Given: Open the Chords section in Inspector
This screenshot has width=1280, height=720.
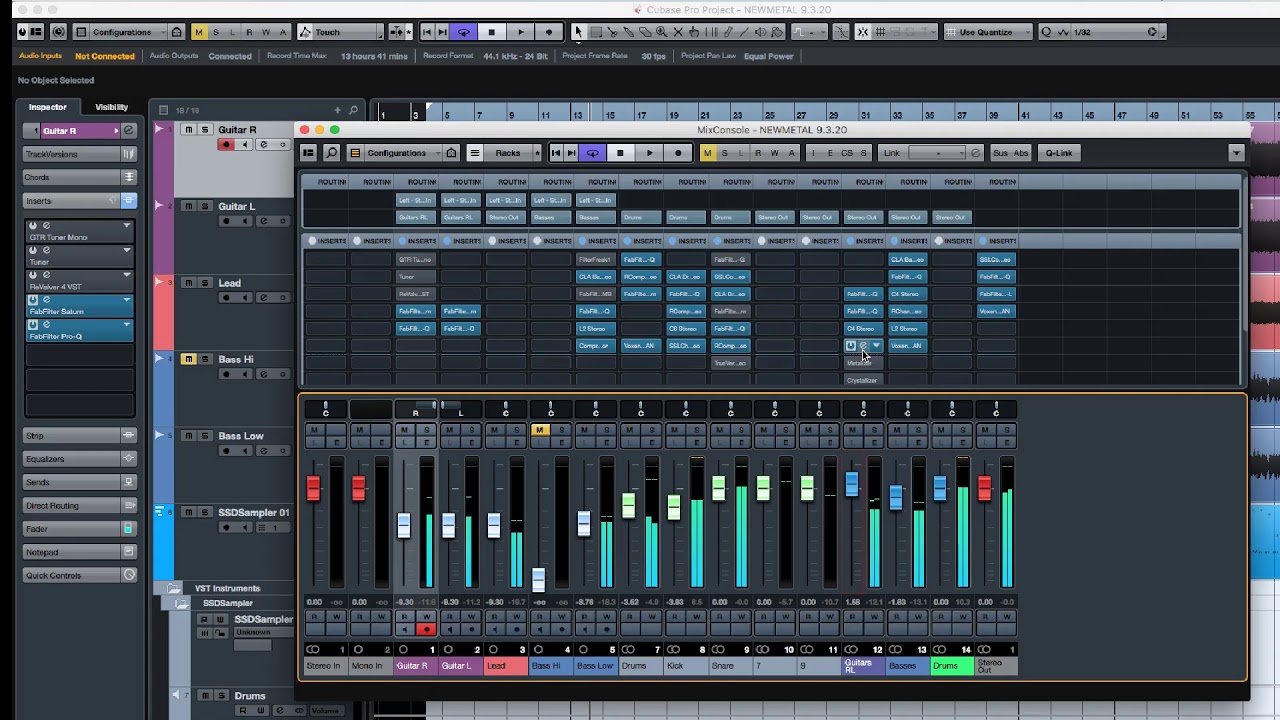Looking at the screenshot, I should point(79,177).
